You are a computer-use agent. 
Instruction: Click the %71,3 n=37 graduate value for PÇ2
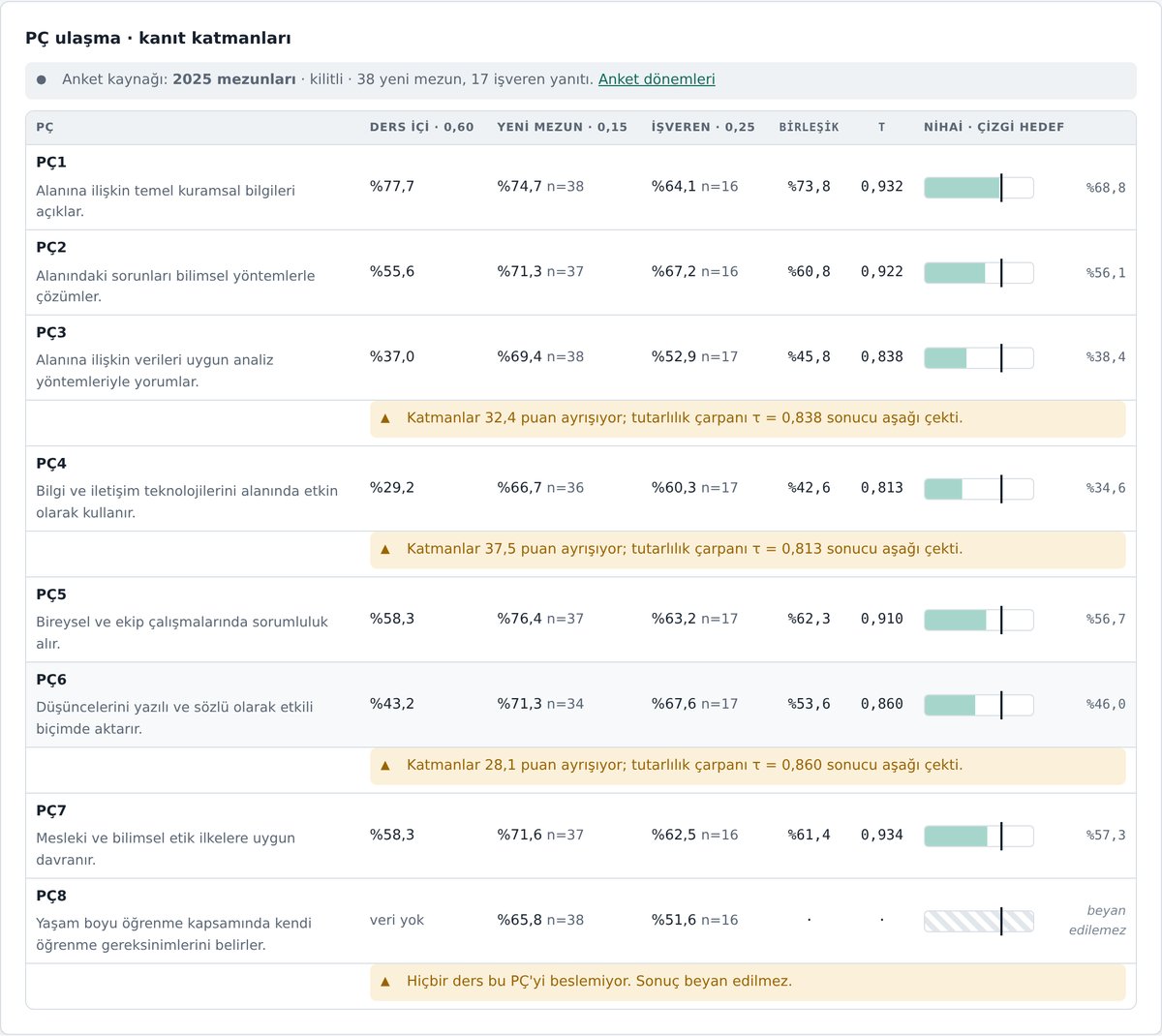[x=540, y=271]
